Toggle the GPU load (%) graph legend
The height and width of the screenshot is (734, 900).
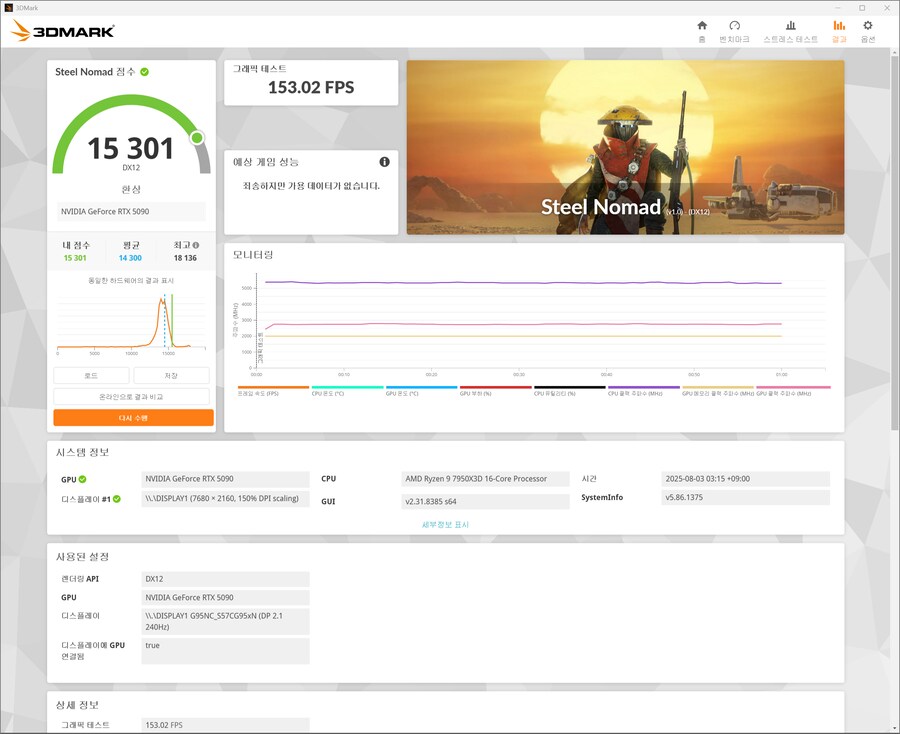pyautogui.click(x=495, y=391)
